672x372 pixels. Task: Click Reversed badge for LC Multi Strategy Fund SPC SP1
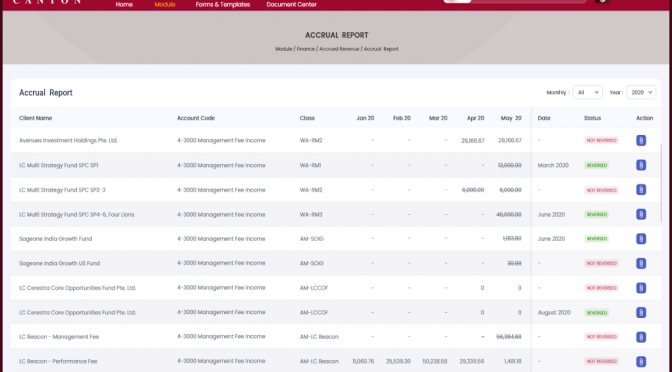pyautogui.click(x=597, y=165)
